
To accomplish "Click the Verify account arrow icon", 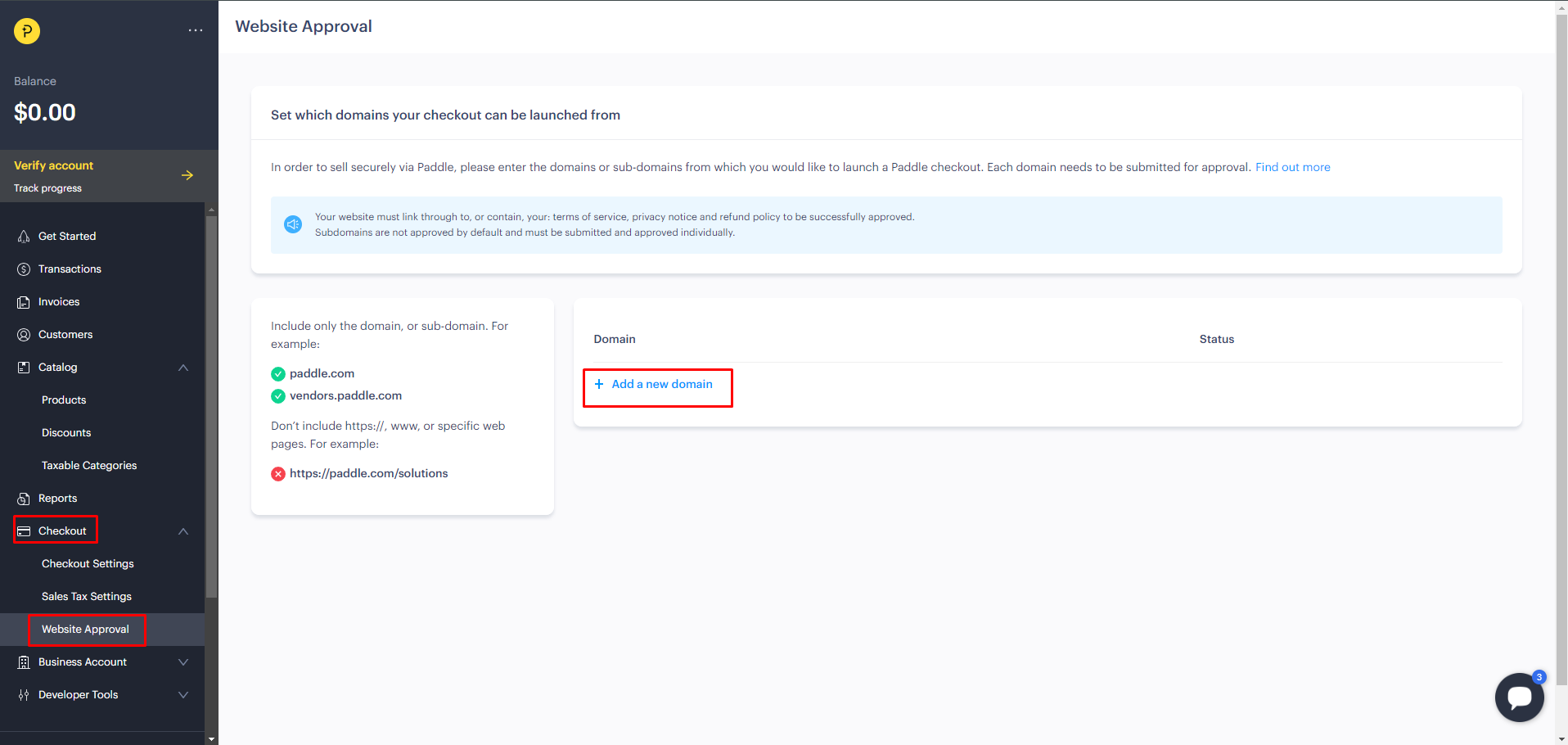I will (187, 175).
